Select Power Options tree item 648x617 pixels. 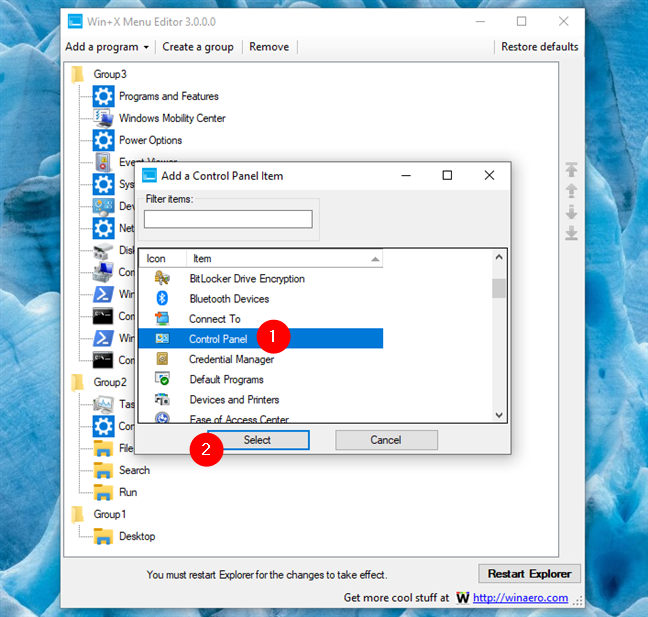pos(150,140)
